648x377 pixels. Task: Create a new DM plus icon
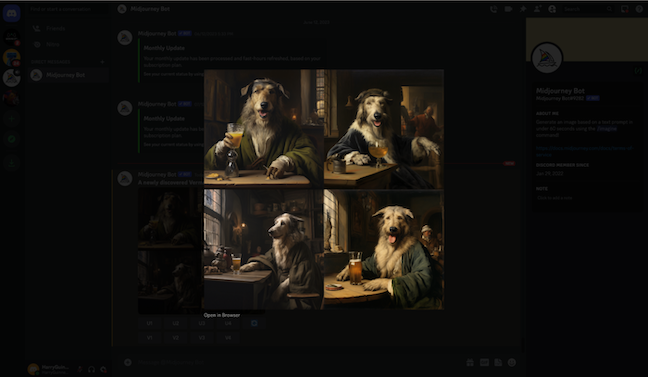click(x=102, y=62)
